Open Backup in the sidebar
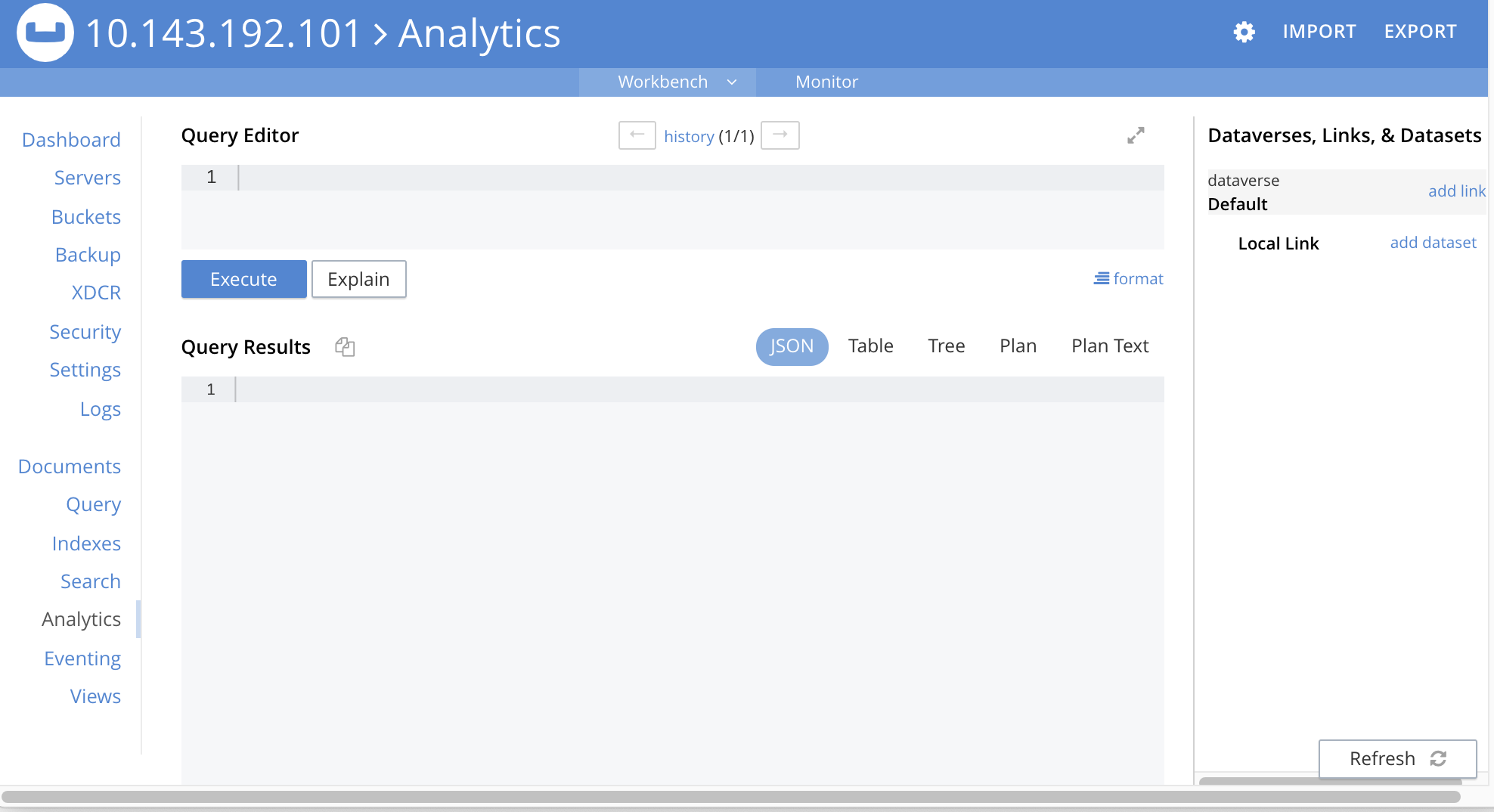Image resolution: width=1494 pixels, height=812 pixels. 88,255
